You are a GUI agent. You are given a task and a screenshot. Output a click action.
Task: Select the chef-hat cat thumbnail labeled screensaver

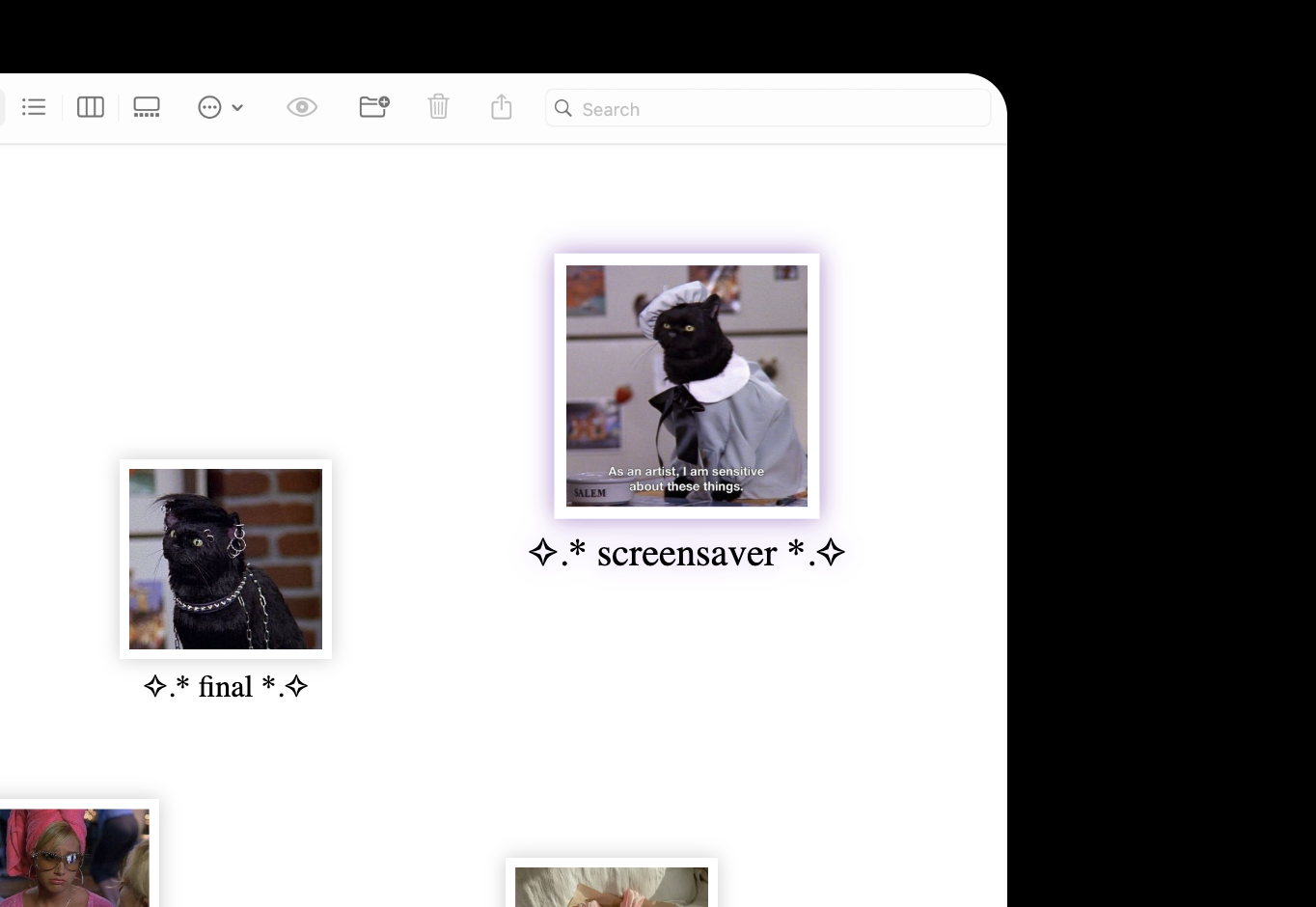click(687, 386)
